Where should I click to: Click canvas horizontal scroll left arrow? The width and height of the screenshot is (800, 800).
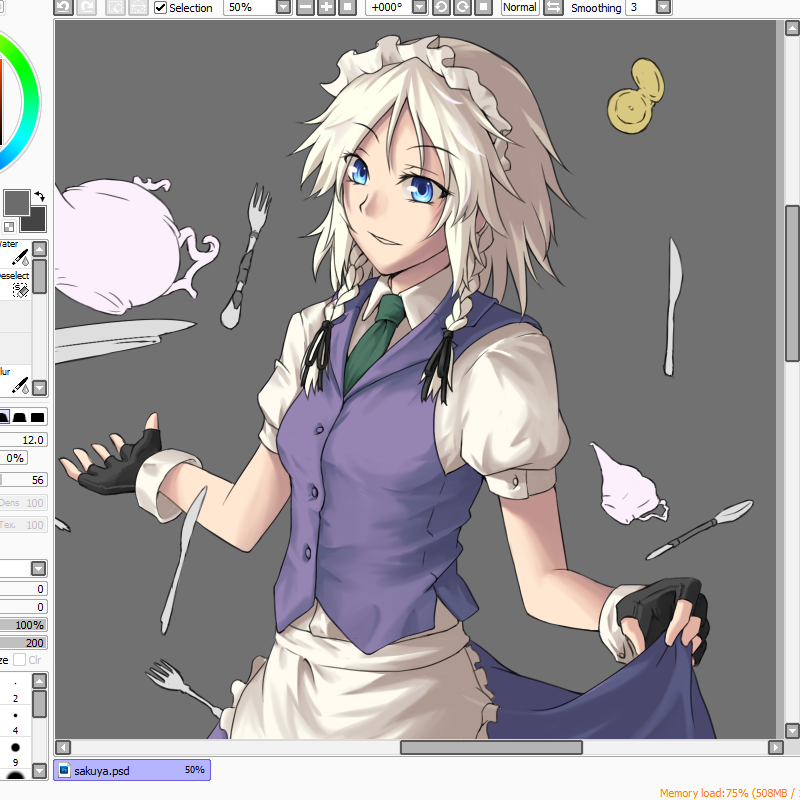63,747
